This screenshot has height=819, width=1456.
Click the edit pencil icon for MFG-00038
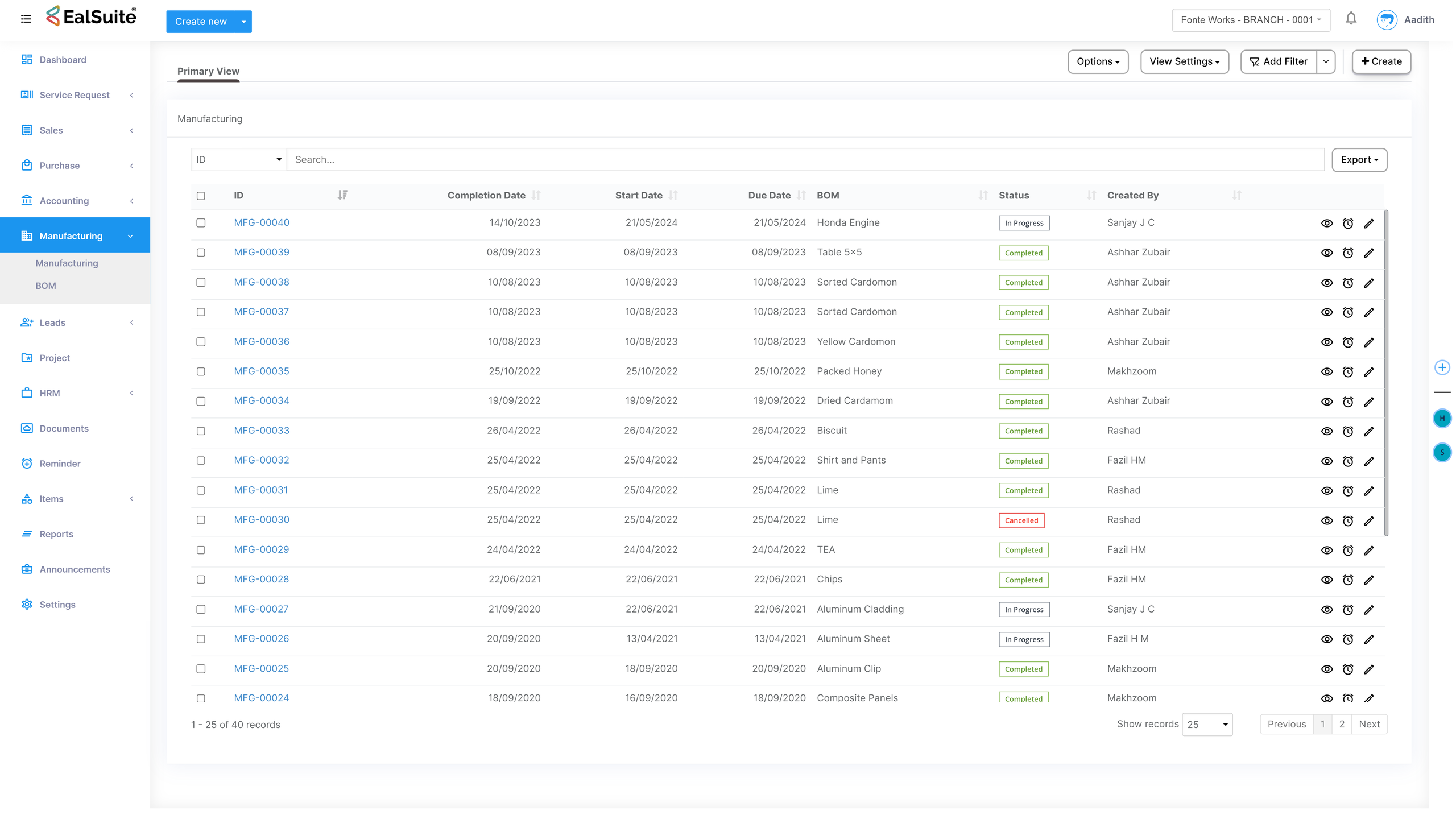tap(1368, 283)
